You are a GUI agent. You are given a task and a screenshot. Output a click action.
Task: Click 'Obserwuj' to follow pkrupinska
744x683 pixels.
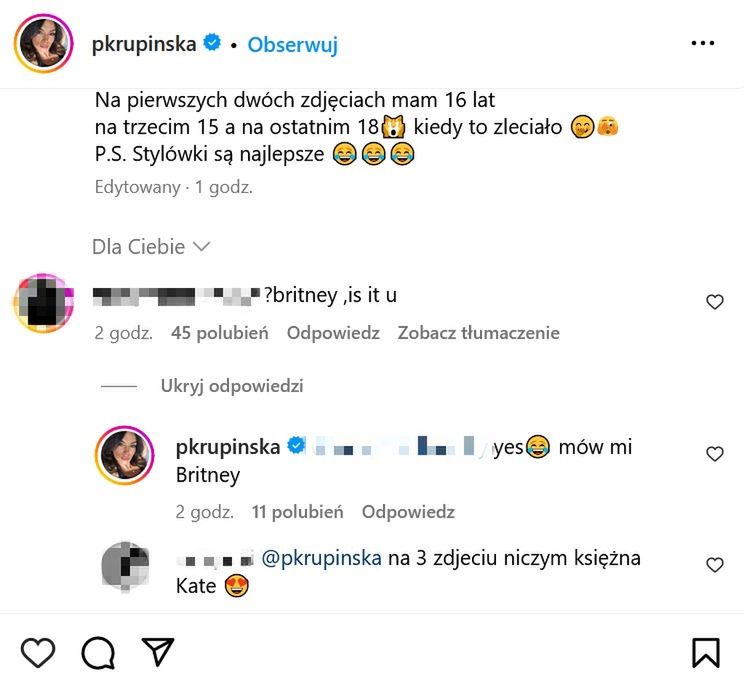pos(293,44)
